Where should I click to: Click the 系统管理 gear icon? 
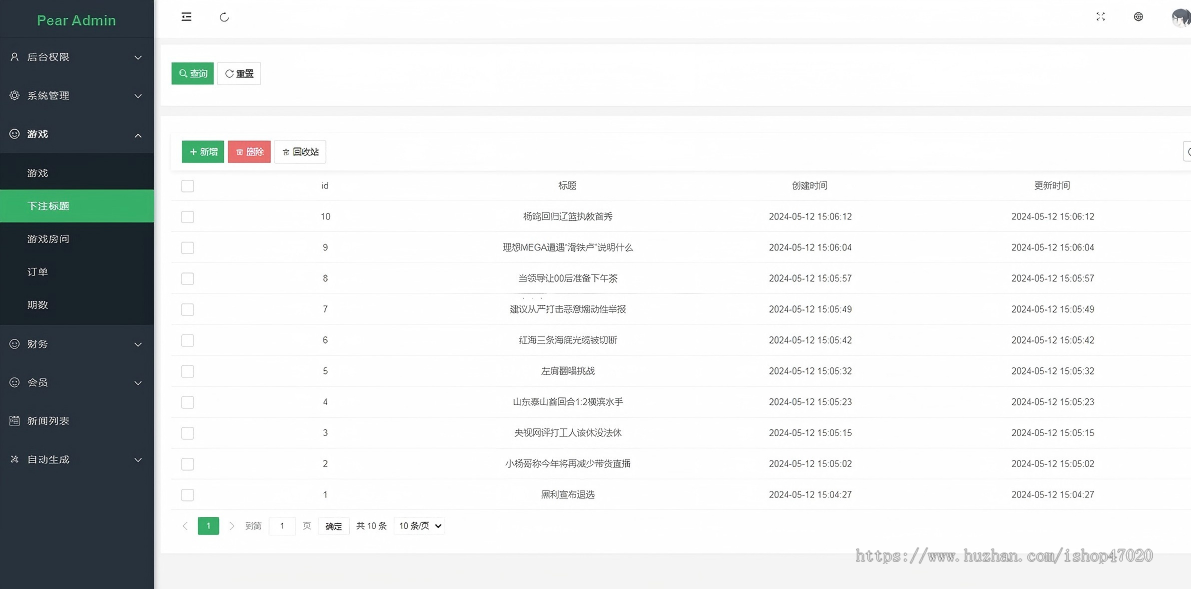click(x=14, y=95)
